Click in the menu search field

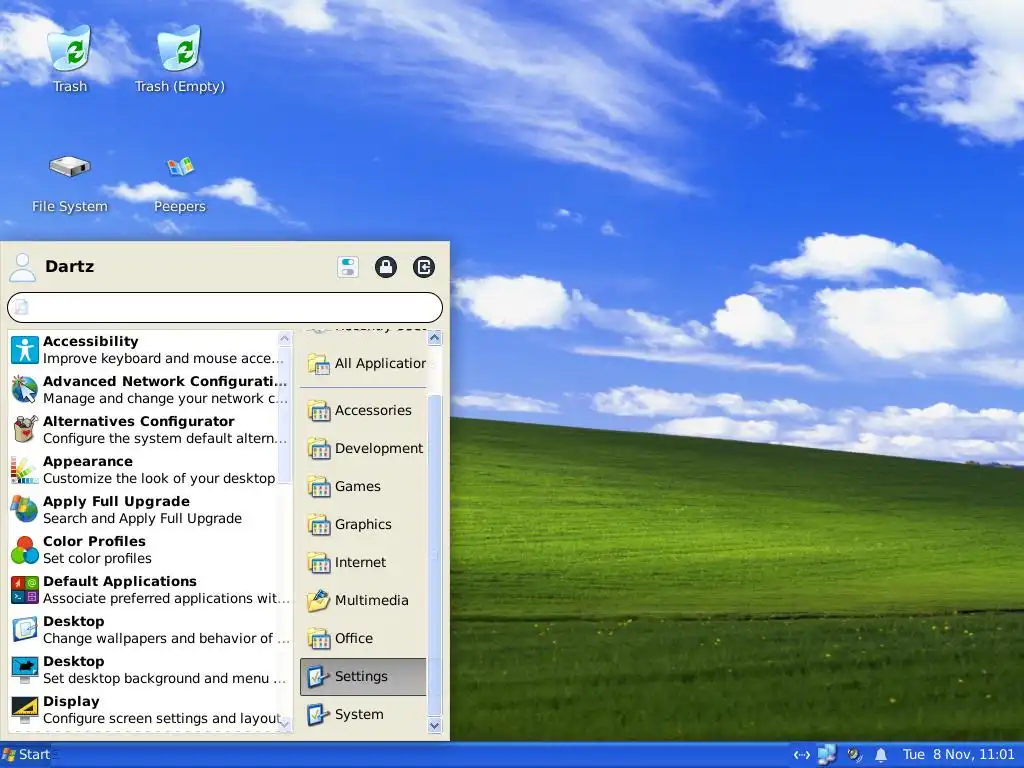tap(225, 307)
